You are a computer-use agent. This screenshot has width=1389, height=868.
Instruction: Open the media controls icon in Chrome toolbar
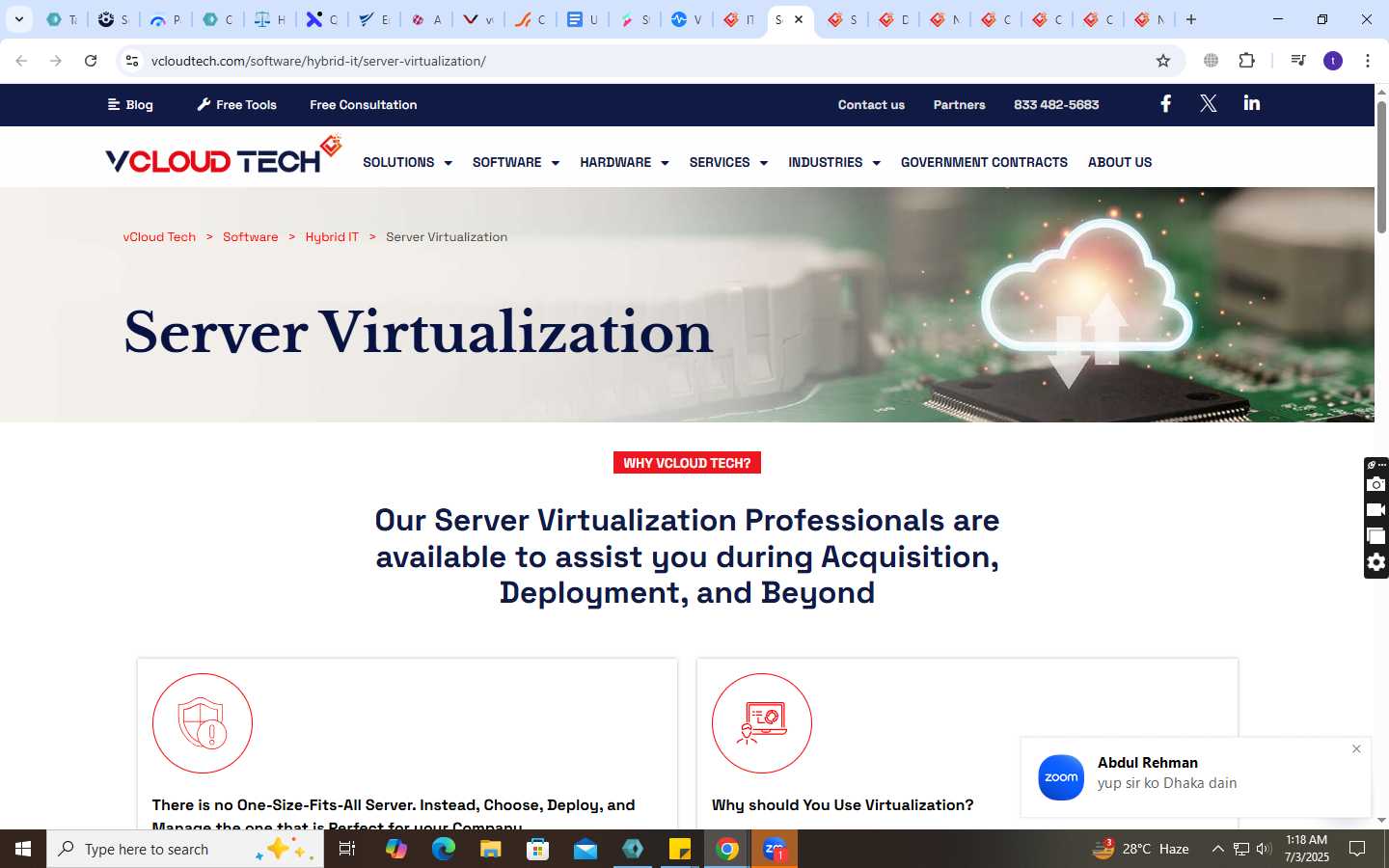1297,61
